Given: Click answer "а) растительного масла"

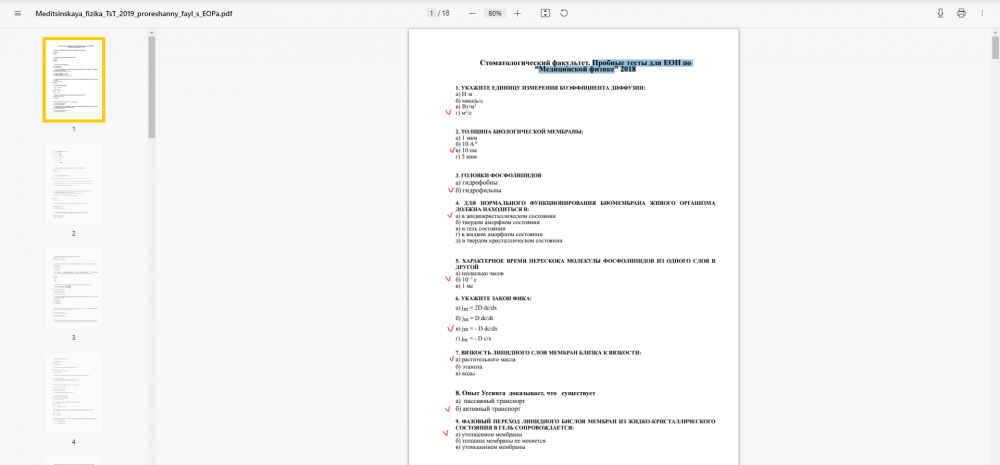Looking at the screenshot, I should (485, 359).
